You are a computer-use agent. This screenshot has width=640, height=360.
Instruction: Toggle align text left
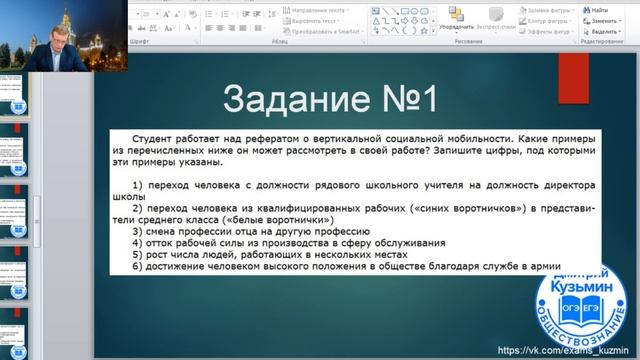[209, 28]
